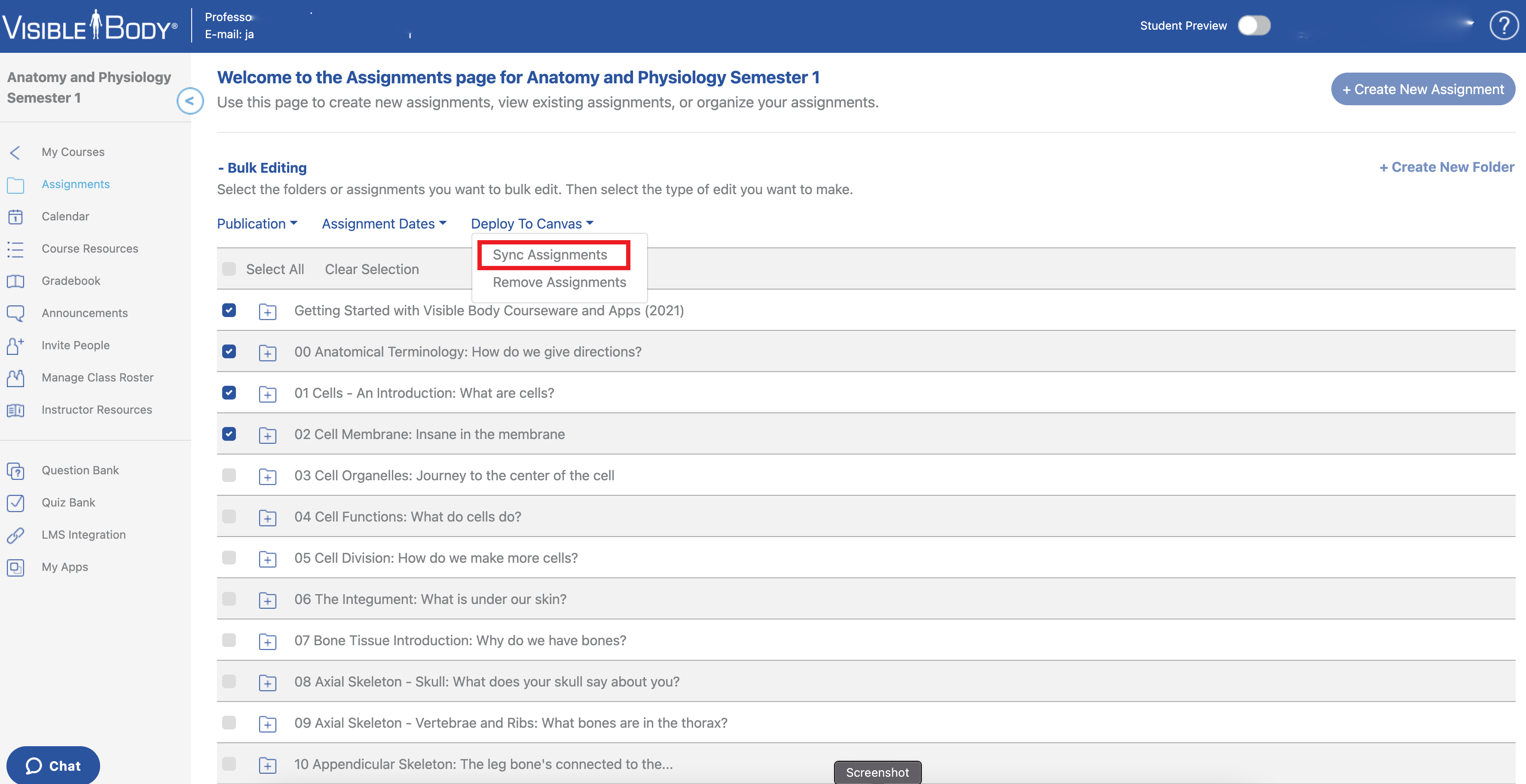Viewport: 1526px width, 784px height.
Task: Open My Apps
Action: click(65, 567)
